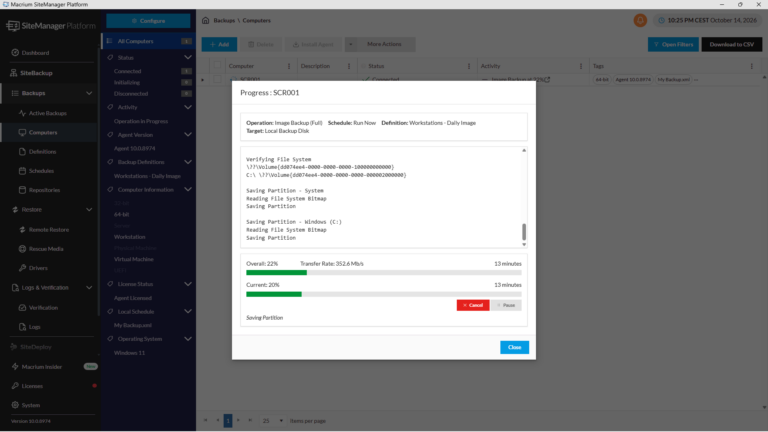The width and height of the screenshot is (768, 432).
Task: Collapse the Restore sidebar group
Action: coord(89,210)
